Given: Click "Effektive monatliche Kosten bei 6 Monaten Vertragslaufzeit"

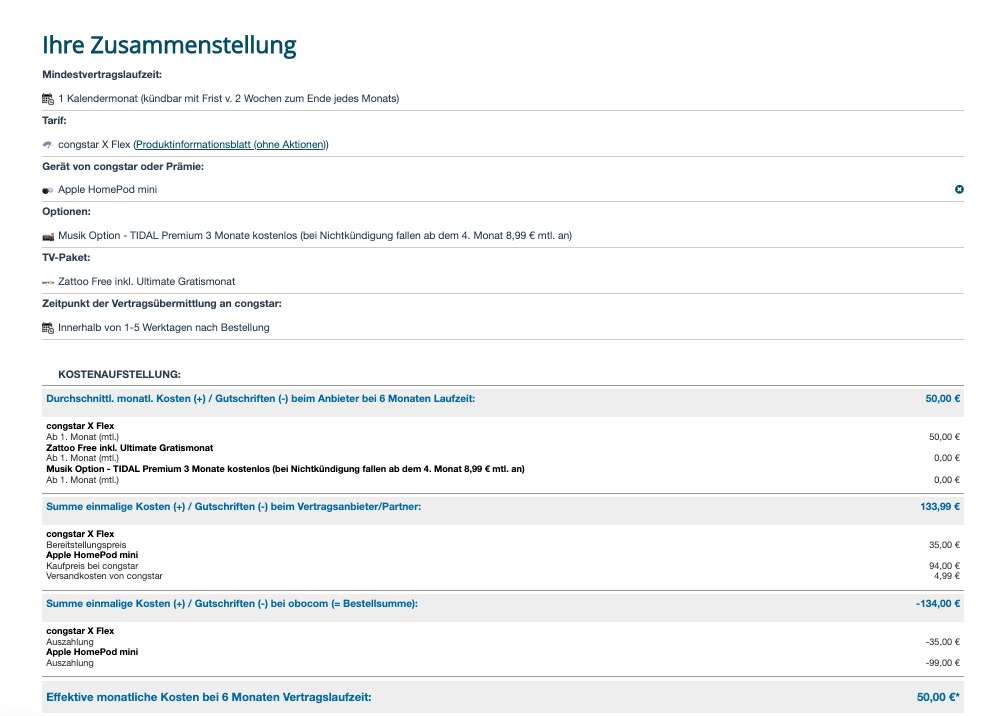Looking at the screenshot, I should (x=209, y=697).
